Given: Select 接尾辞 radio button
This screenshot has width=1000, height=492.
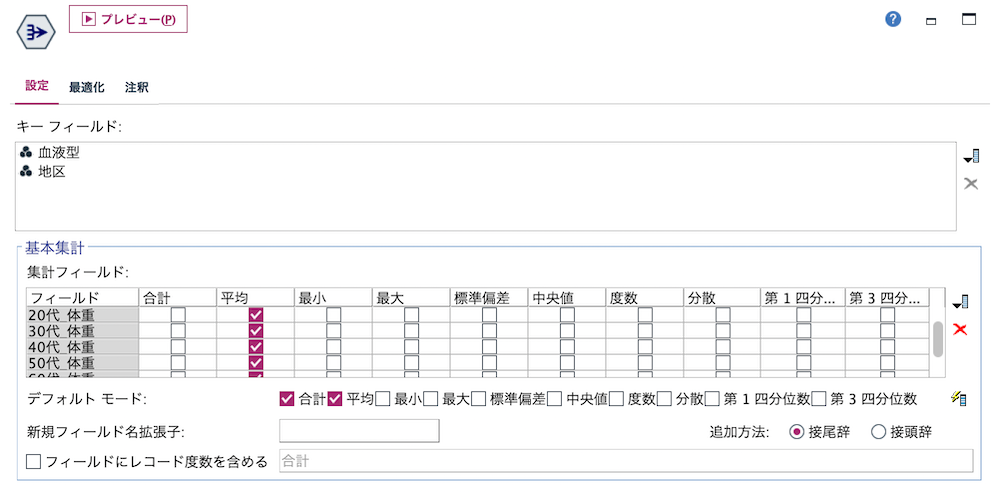Looking at the screenshot, I should tap(796, 432).
